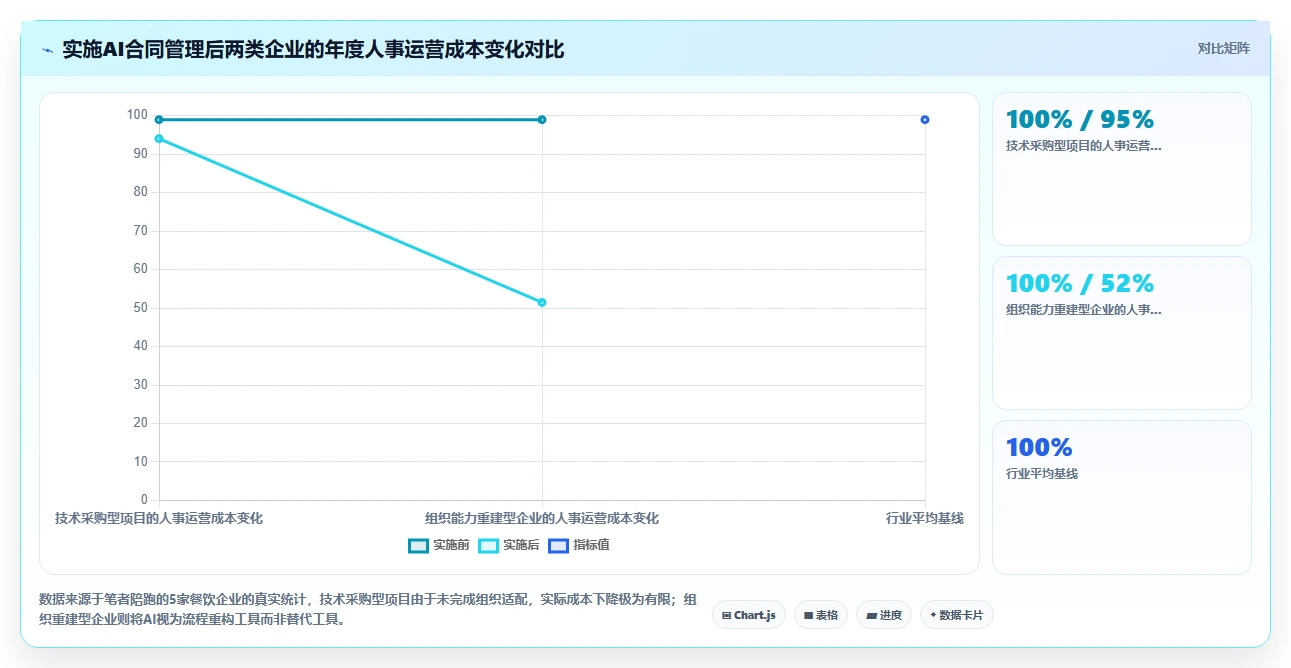Toggle the 指标值 legend swatch
Viewport: 1291px width, 668px height.
[558, 545]
